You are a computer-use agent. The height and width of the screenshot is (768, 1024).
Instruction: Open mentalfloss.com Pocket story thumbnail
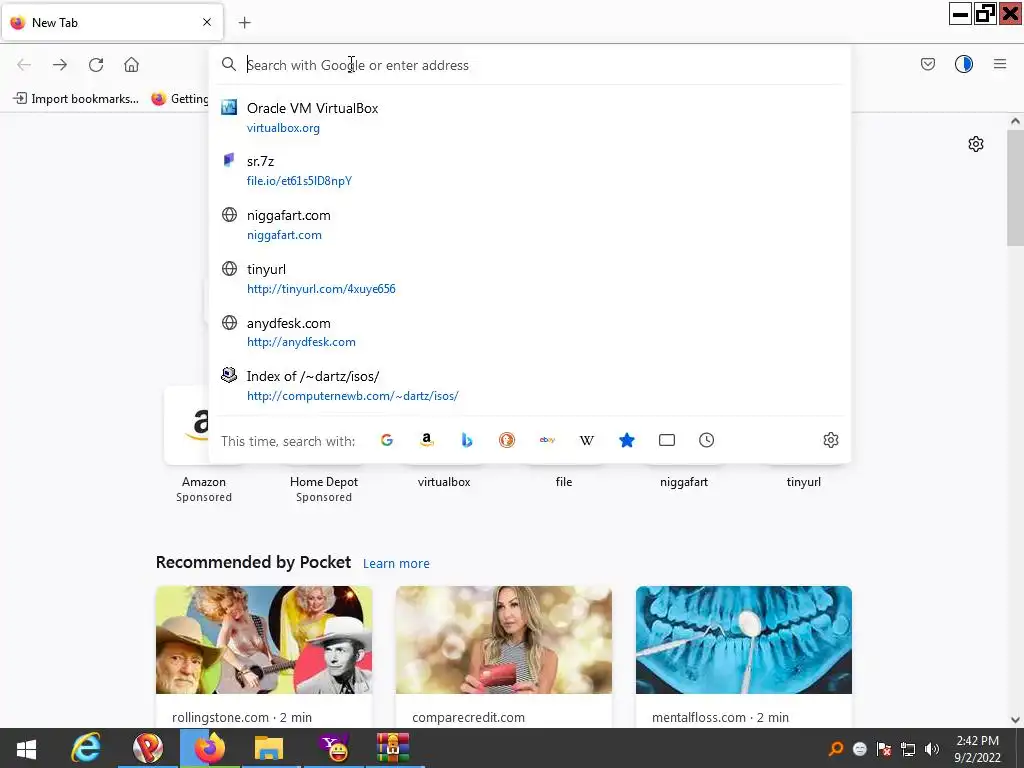coord(743,639)
